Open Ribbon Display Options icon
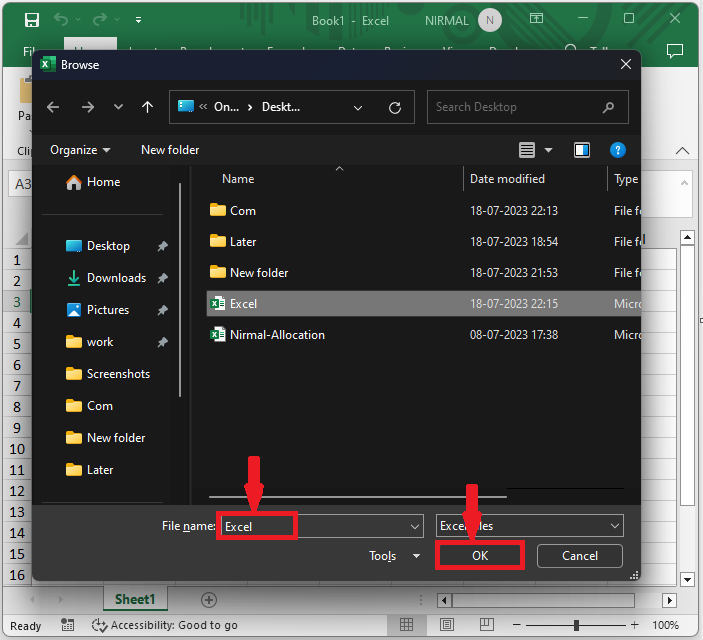 pyautogui.click(x=536, y=18)
